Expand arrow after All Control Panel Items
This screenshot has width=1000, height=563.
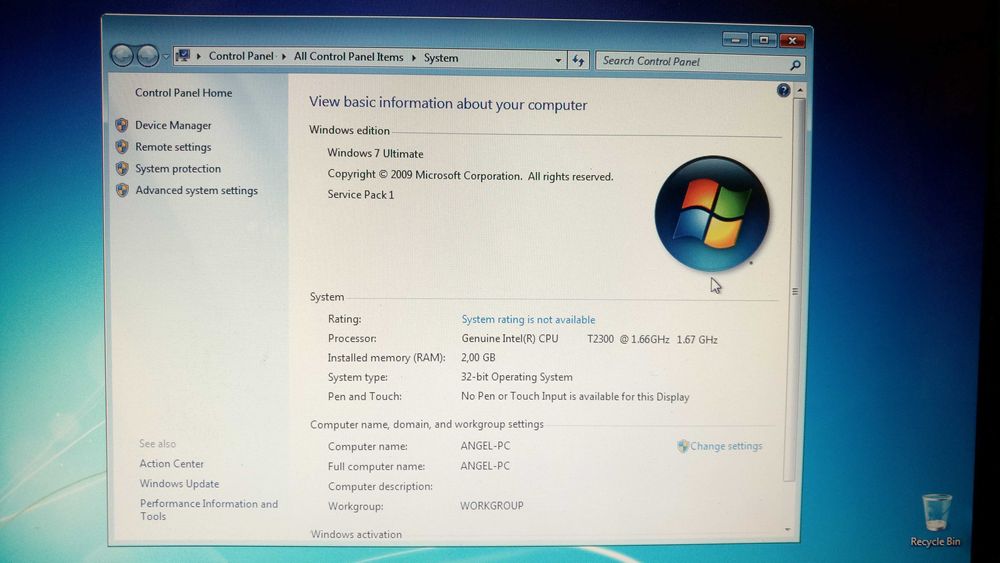pos(413,57)
